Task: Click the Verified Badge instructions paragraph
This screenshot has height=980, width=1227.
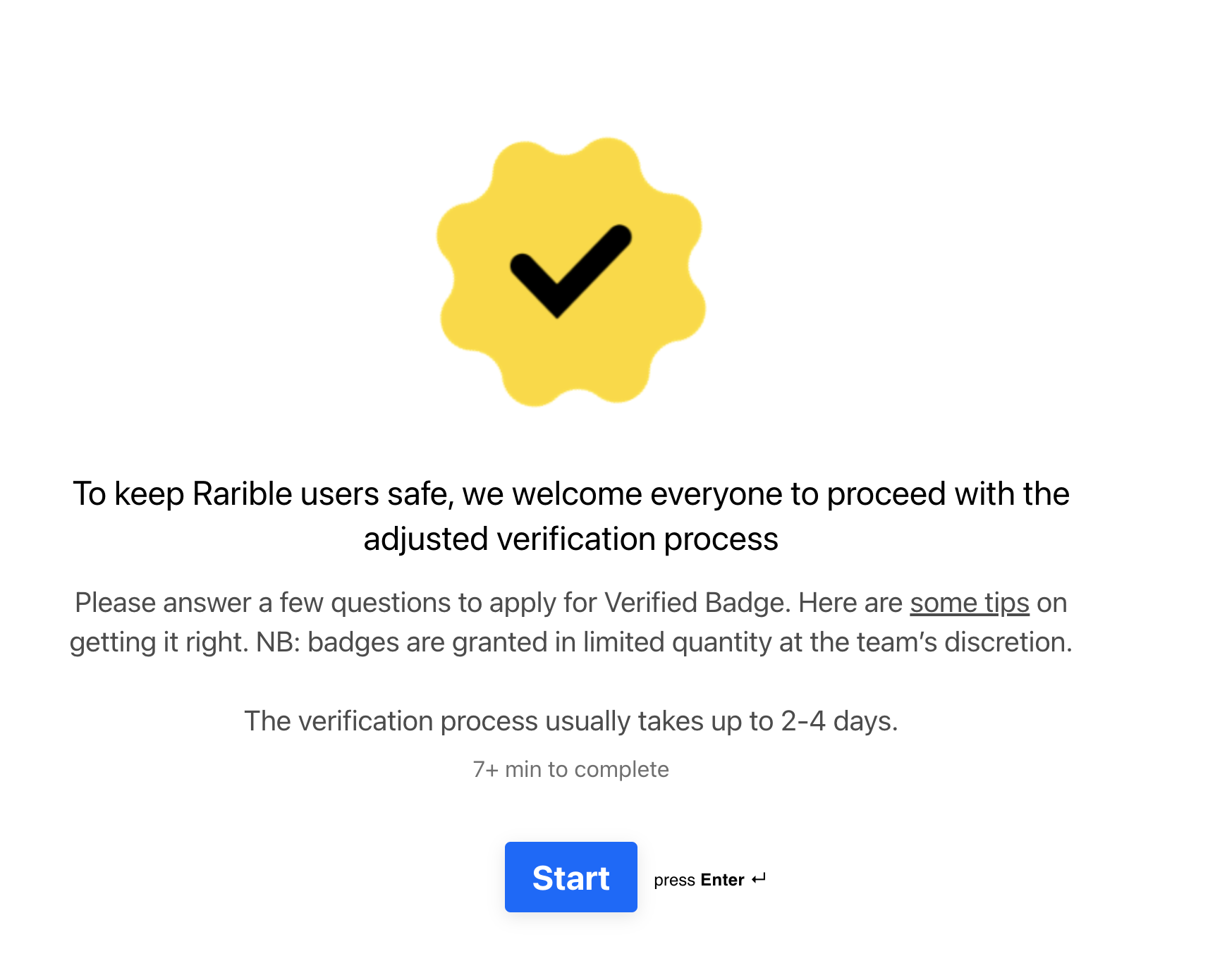Action: [570, 623]
